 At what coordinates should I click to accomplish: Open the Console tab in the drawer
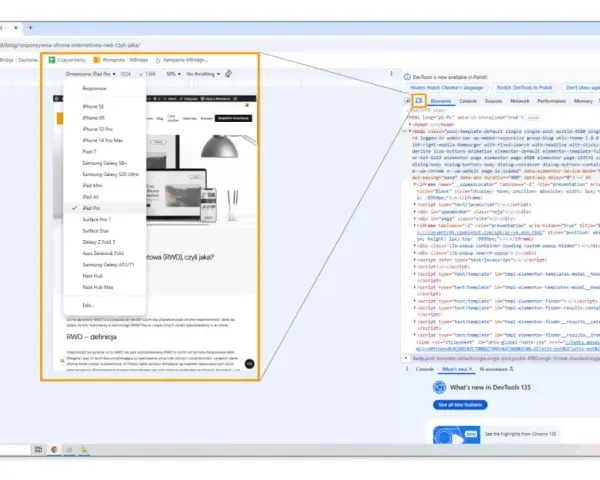tap(424, 369)
